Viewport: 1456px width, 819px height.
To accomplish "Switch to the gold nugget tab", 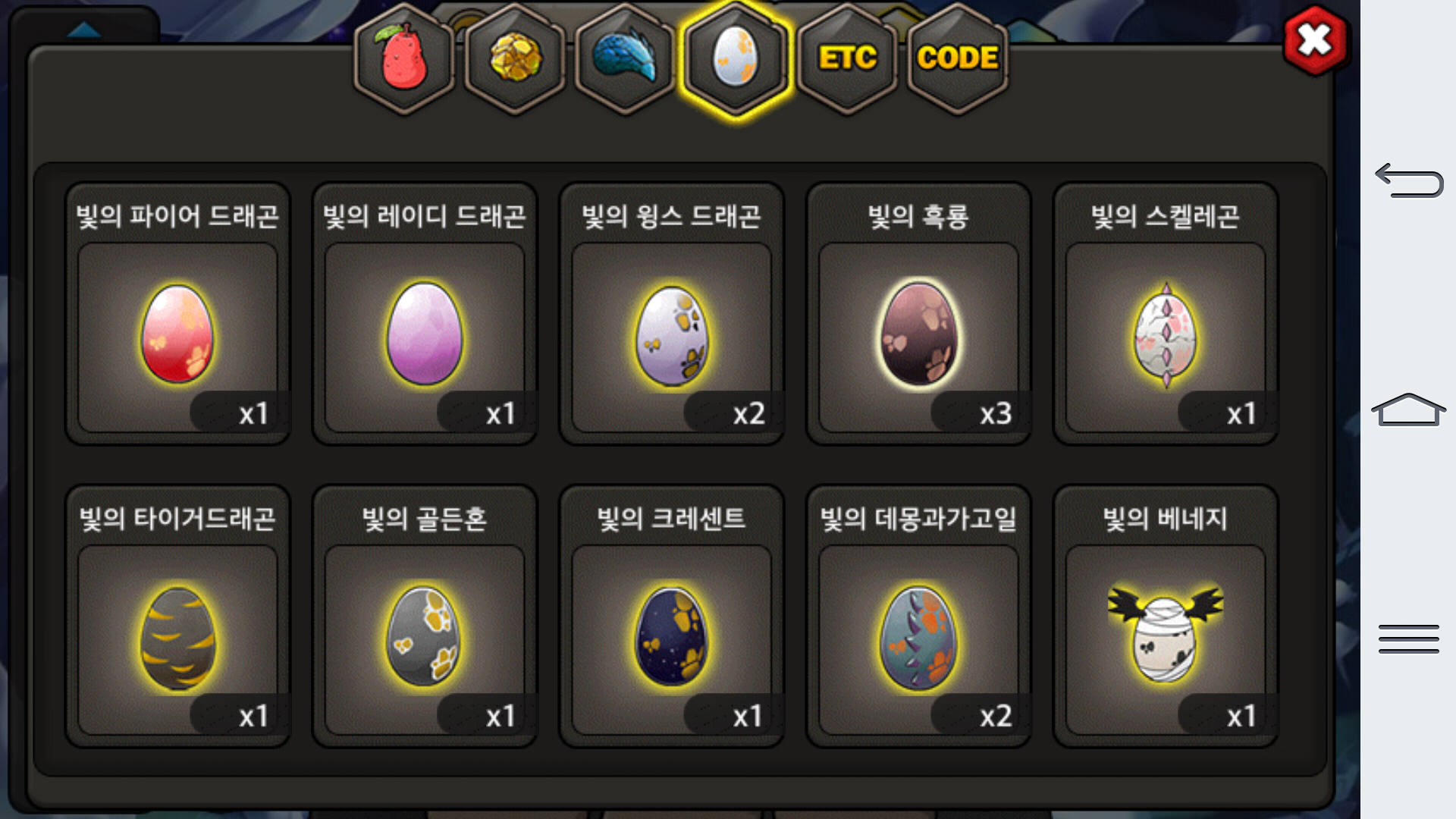I will [x=515, y=59].
